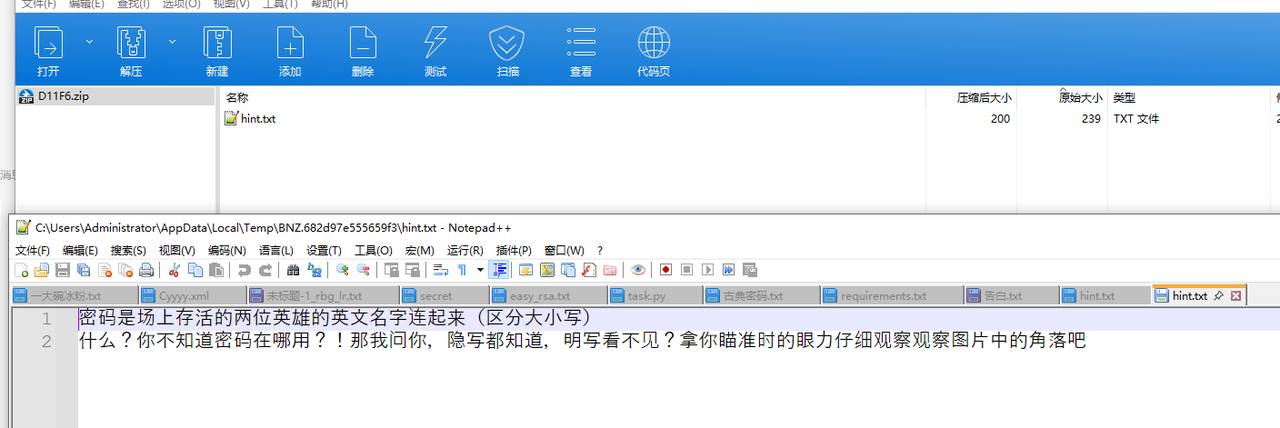Select hint.txt in the archive file list
This screenshot has width=1280, height=428.
[251, 118]
